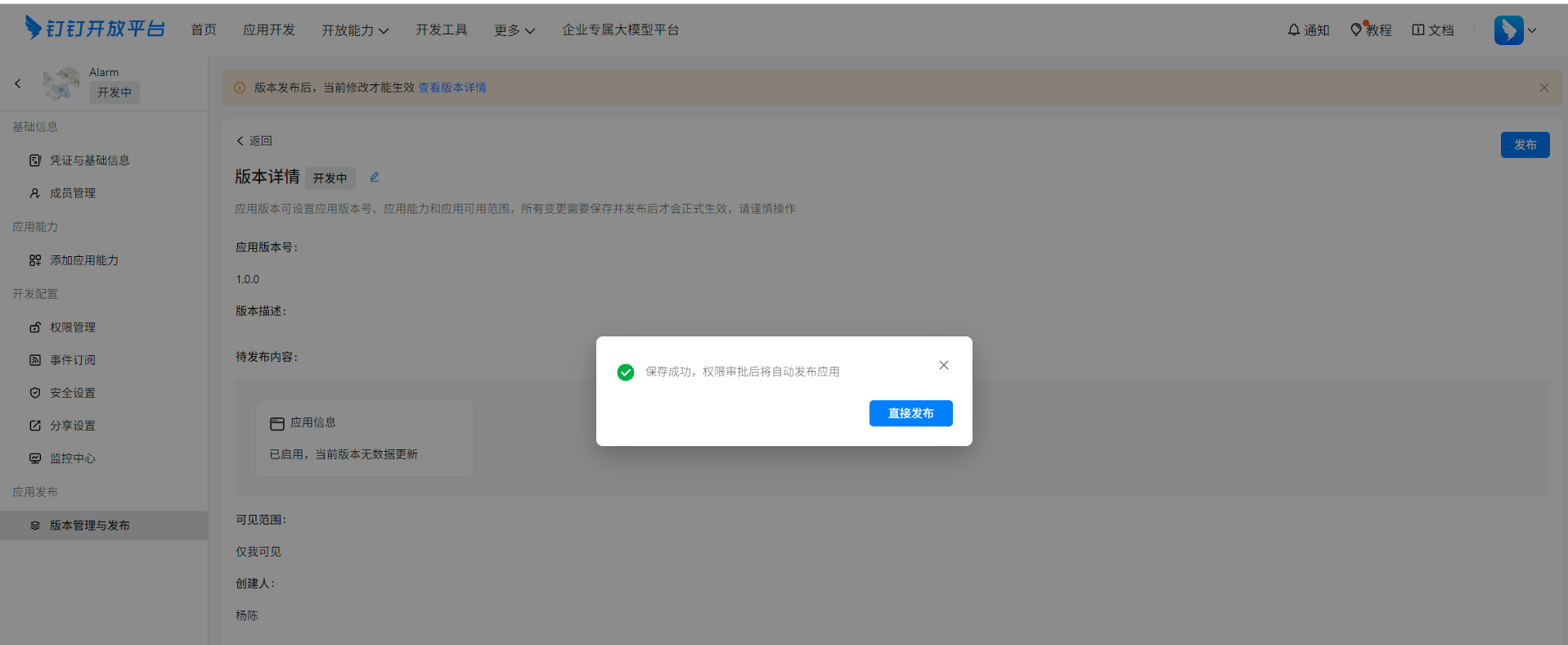This screenshot has width=1568, height=645.
Task: Expand the 开放能力 dropdown menu
Action: point(355,30)
